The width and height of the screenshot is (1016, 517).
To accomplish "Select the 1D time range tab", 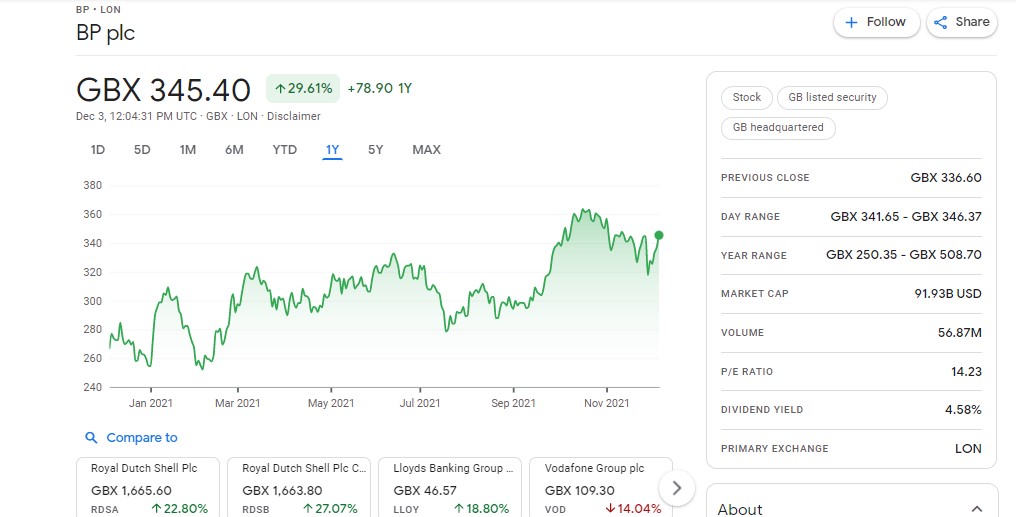I will [97, 150].
